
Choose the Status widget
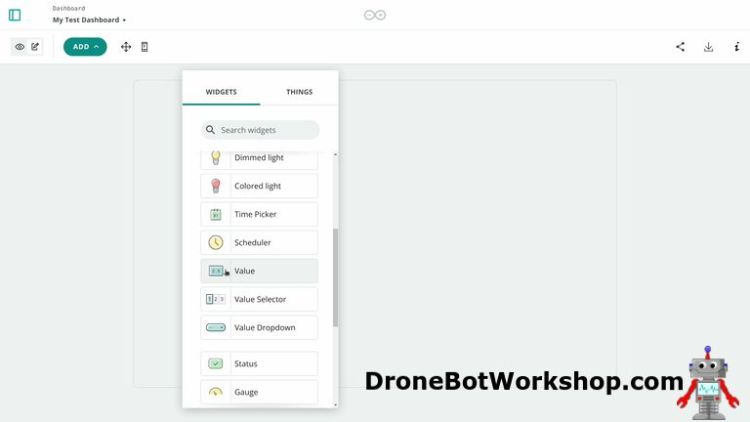coord(259,364)
